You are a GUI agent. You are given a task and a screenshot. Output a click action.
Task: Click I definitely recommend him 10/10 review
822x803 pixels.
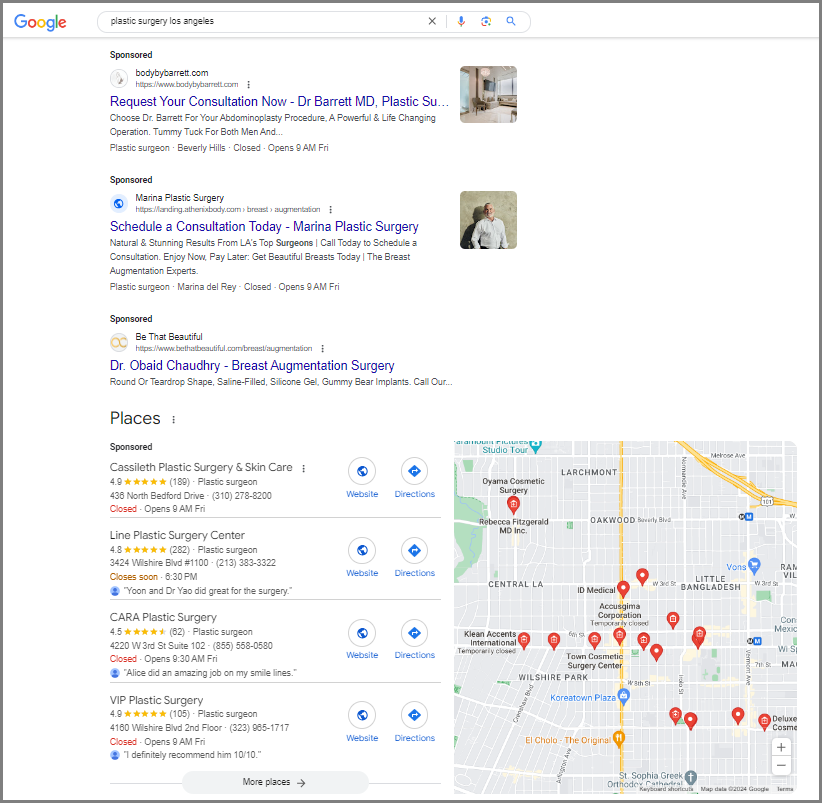pos(192,755)
